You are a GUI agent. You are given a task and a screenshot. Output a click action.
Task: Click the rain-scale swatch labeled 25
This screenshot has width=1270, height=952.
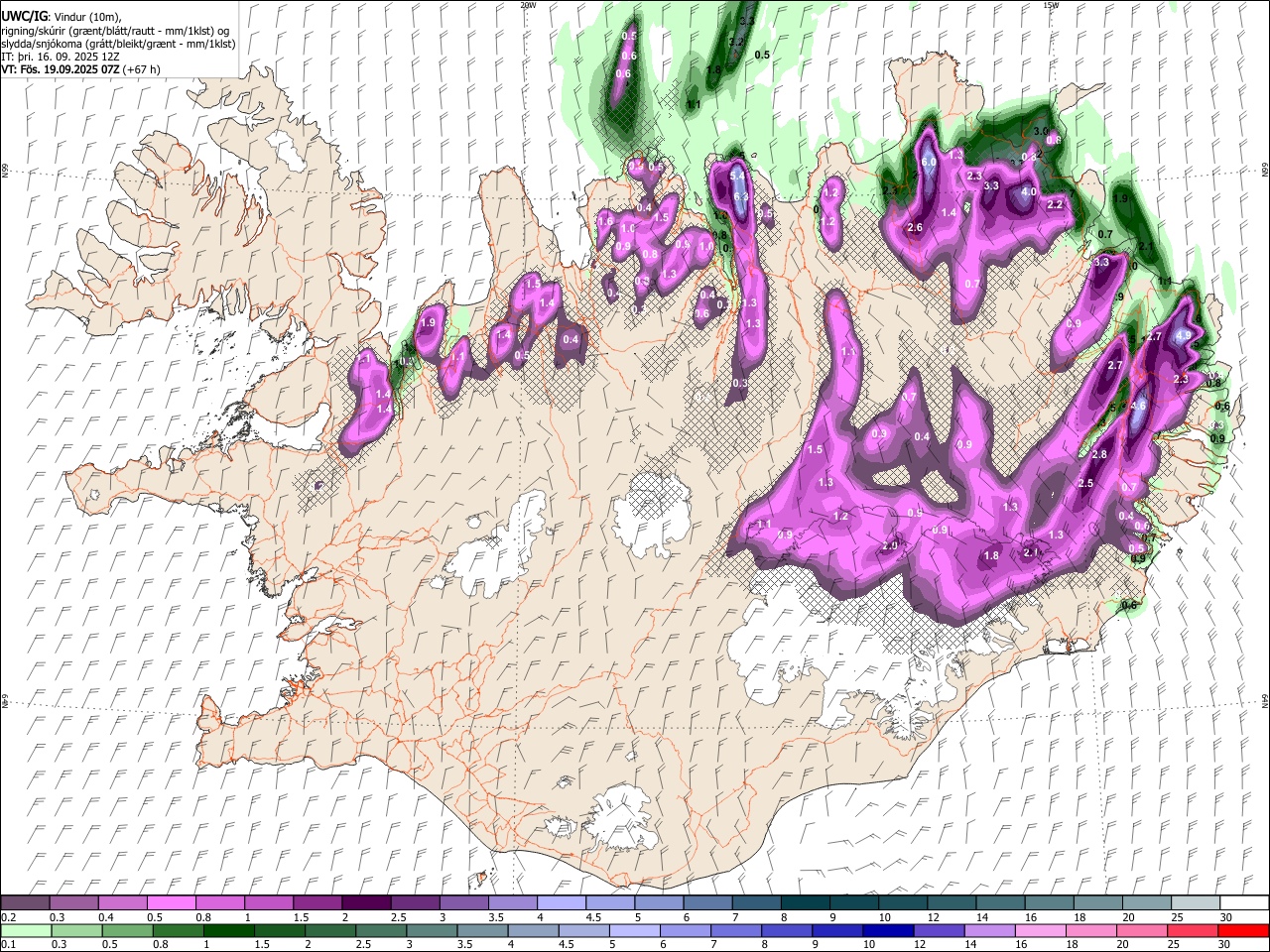pyautogui.click(x=1194, y=931)
